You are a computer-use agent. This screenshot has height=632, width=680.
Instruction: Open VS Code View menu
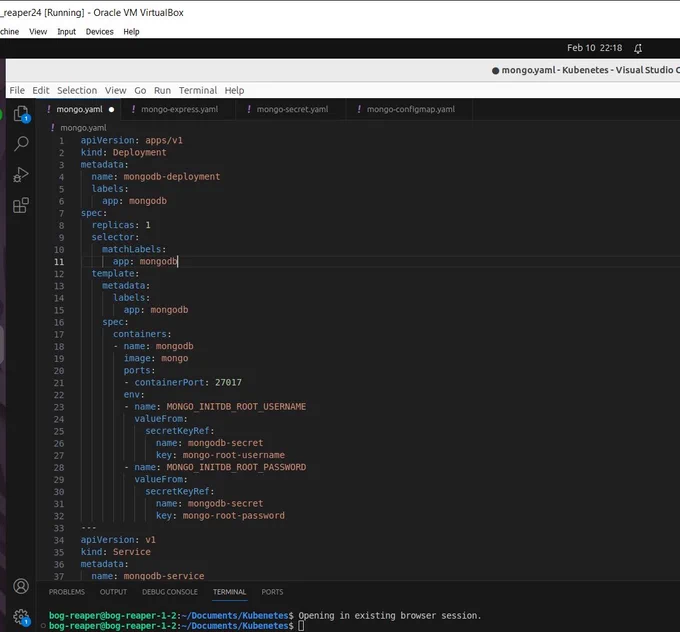(115, 90)
